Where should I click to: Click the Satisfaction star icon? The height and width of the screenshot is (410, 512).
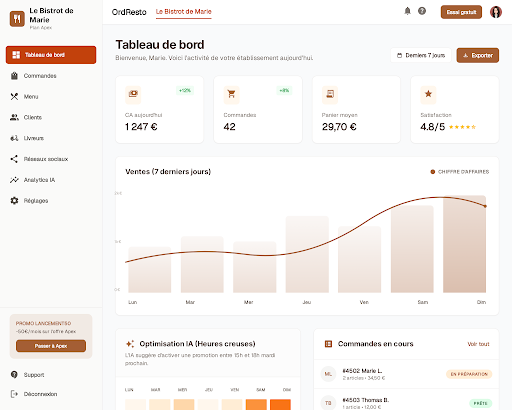(428, 94)
